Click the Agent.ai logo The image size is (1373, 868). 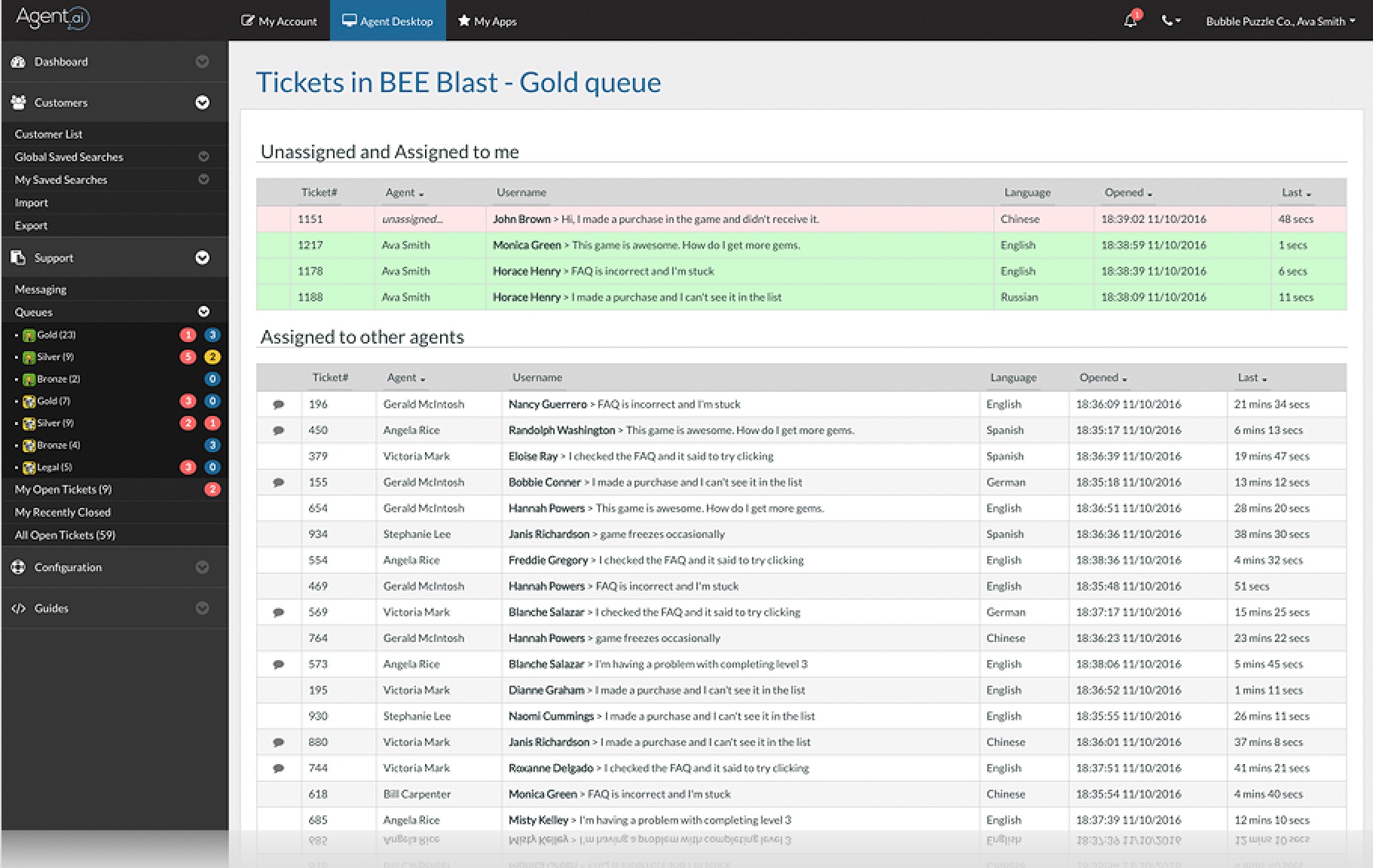coord(53,18)
